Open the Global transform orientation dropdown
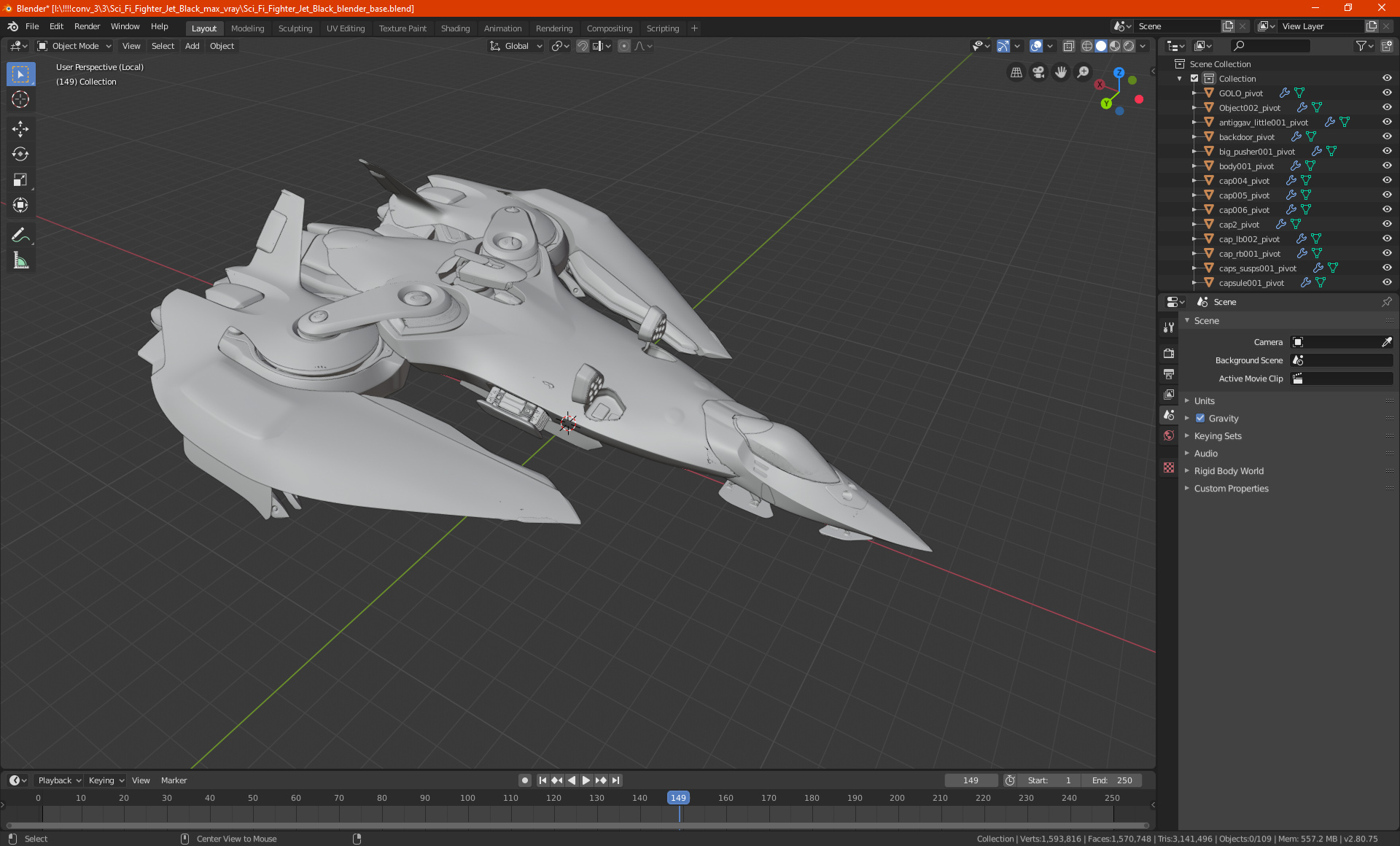The image size is (1400, 846). (x=516, y=46)
